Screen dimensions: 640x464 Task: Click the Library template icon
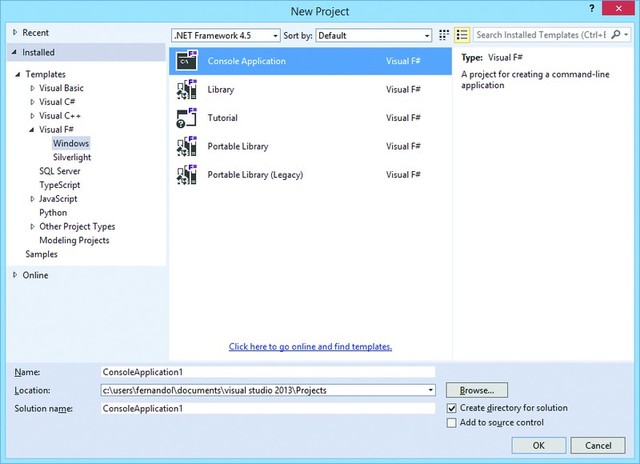click(x=187, y=89)
